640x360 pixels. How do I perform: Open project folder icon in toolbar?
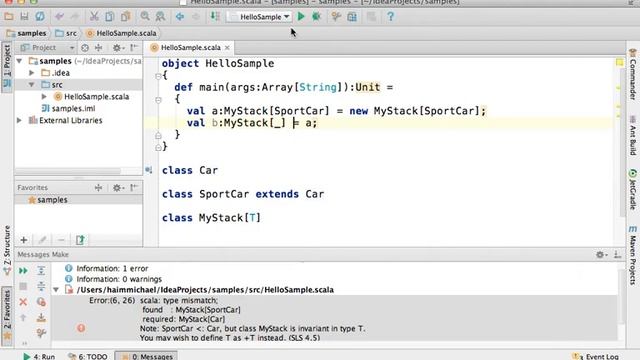click(x=9, y=17)
